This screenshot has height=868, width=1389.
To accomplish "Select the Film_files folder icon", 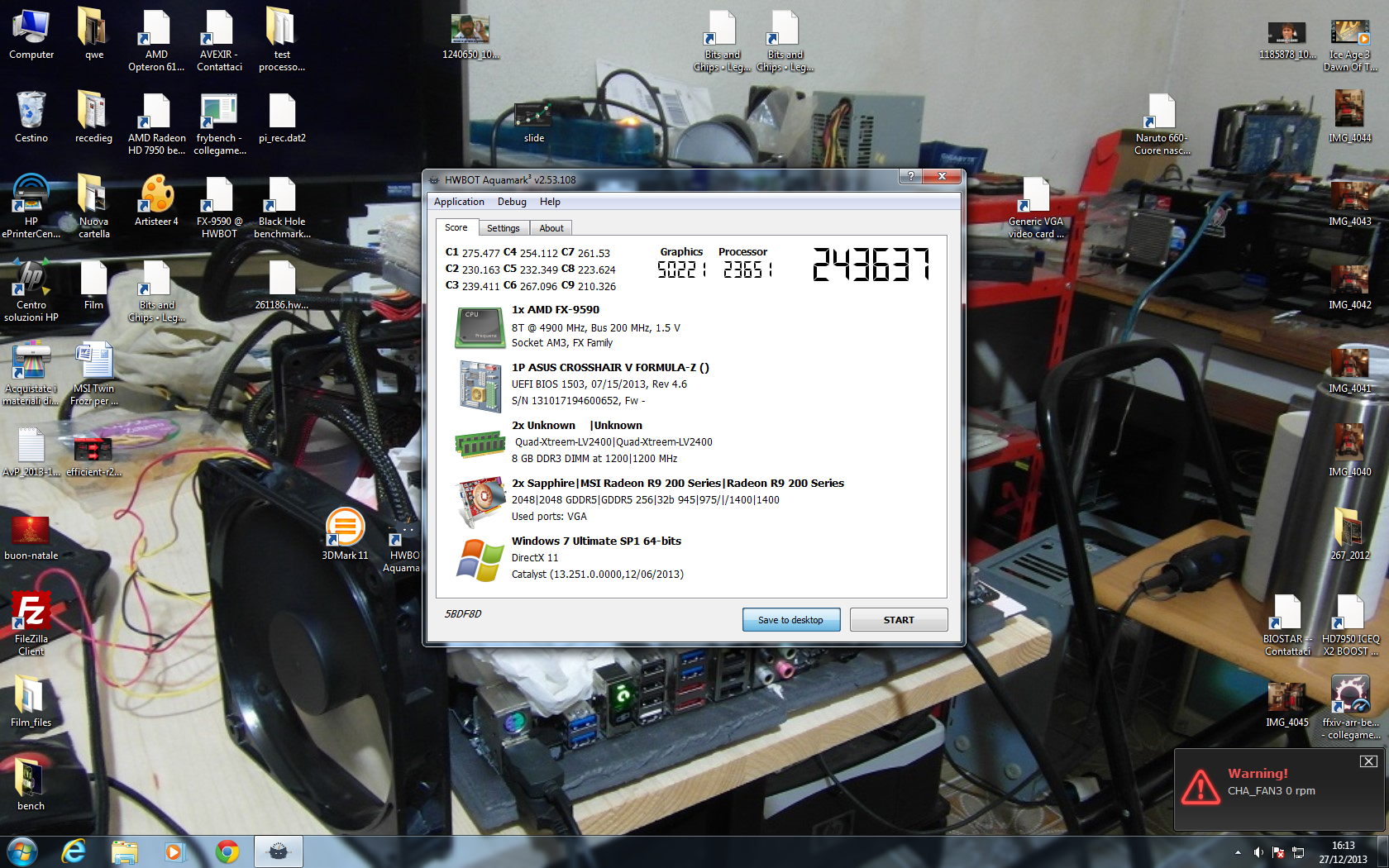I will (x=31, y=700).
